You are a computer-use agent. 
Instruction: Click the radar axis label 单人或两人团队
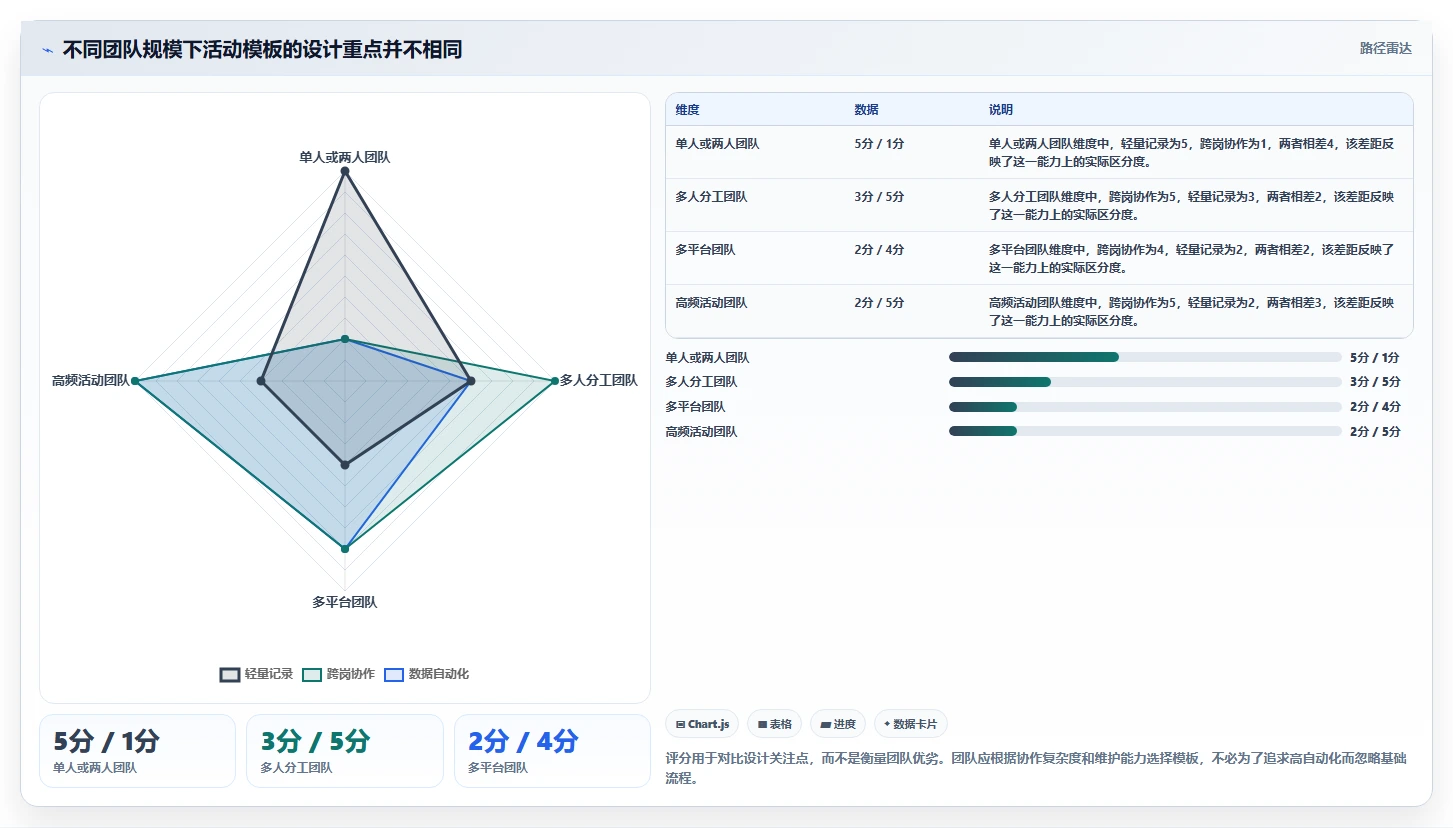point(345,157)
